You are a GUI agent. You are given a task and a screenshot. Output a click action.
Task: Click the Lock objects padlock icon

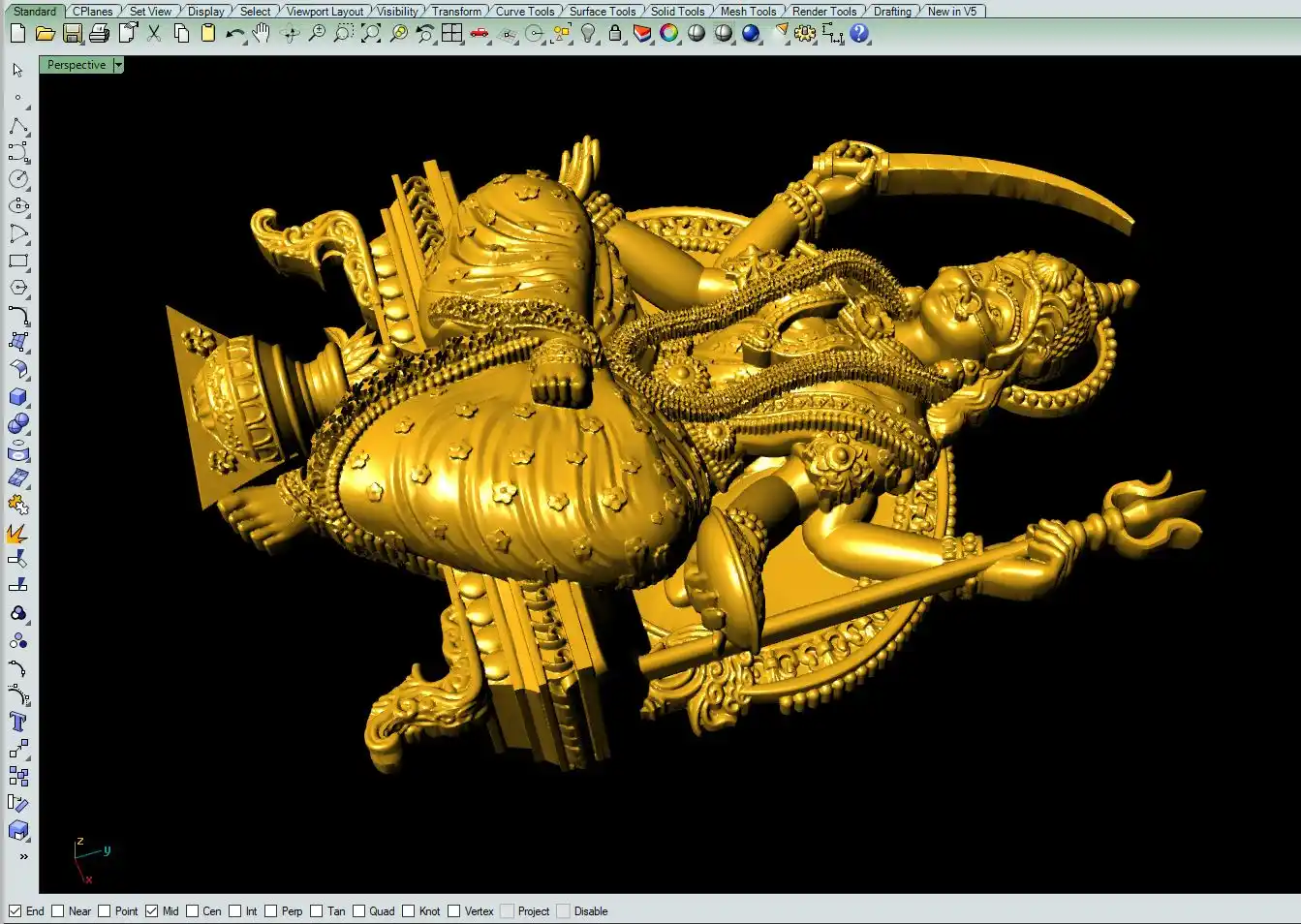(615, 34)
